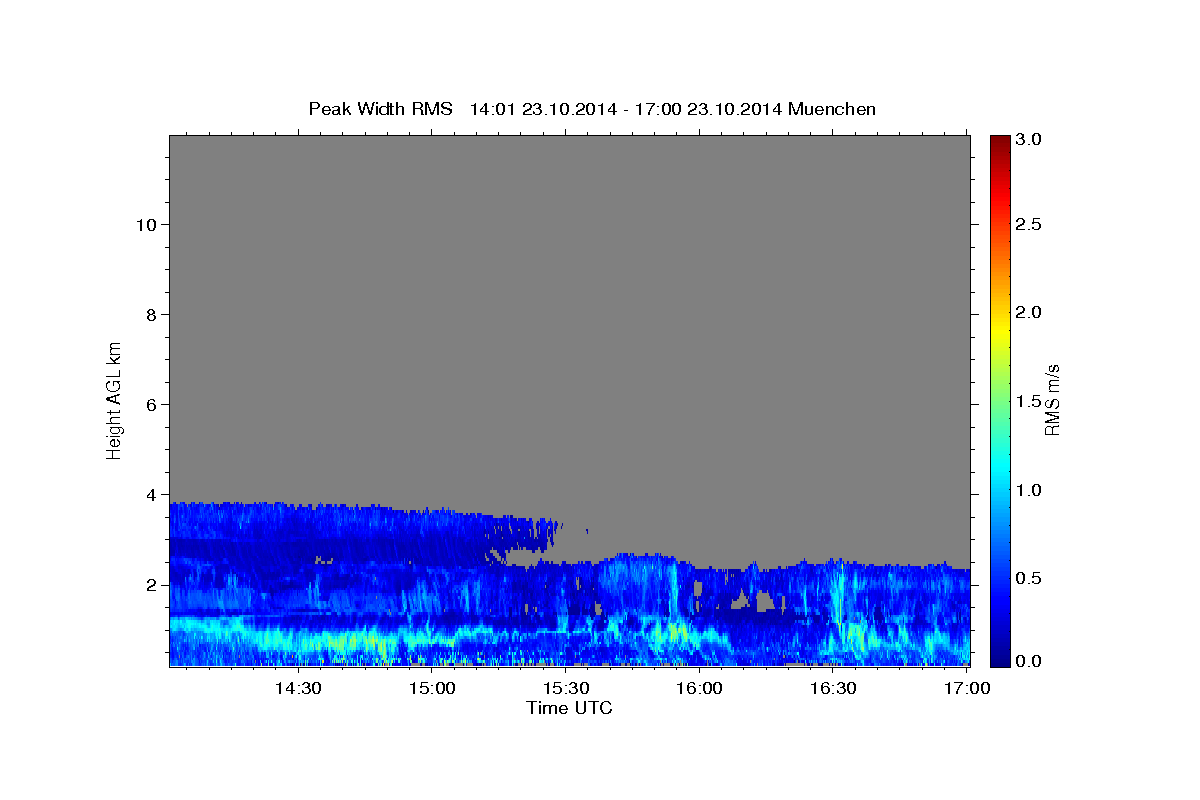
Task: Click the blue data layer at 14:30 near 3 km
Action: click(298, 540)
